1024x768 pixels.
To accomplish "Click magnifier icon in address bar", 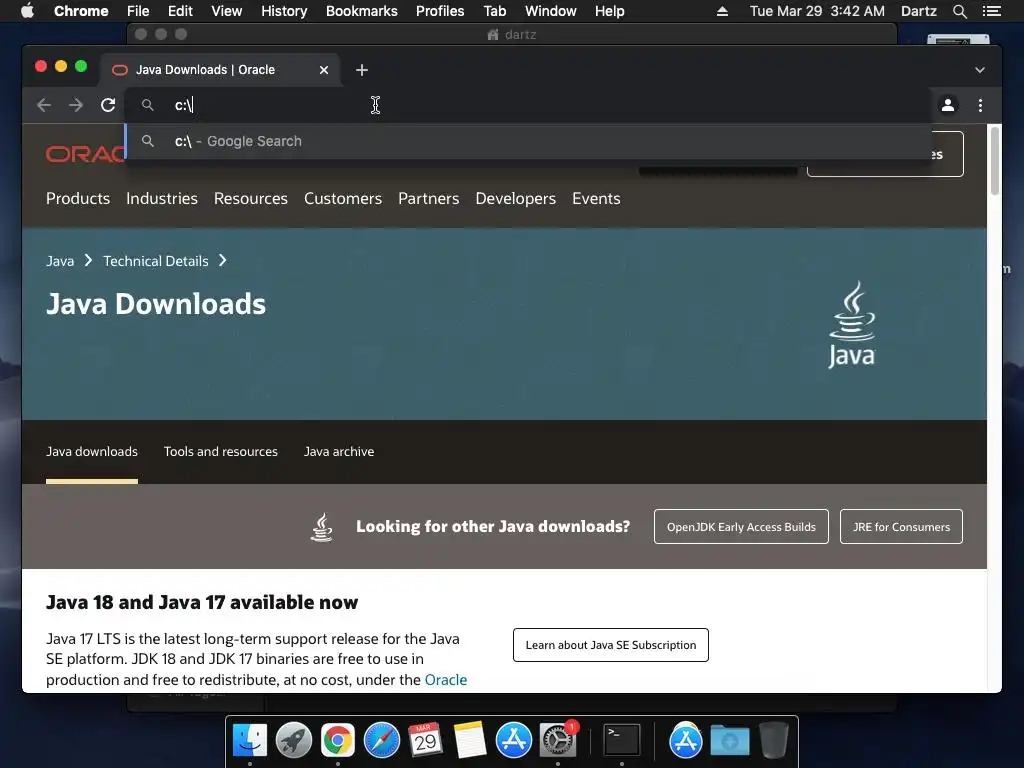I will (x=148, y=105).
